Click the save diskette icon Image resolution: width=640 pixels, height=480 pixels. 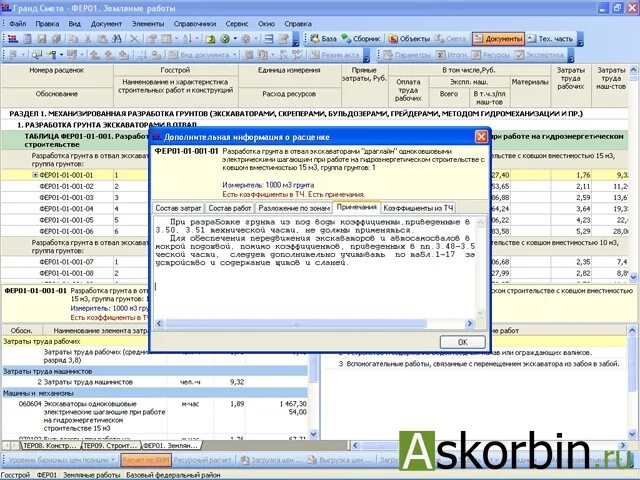point(42,39)
